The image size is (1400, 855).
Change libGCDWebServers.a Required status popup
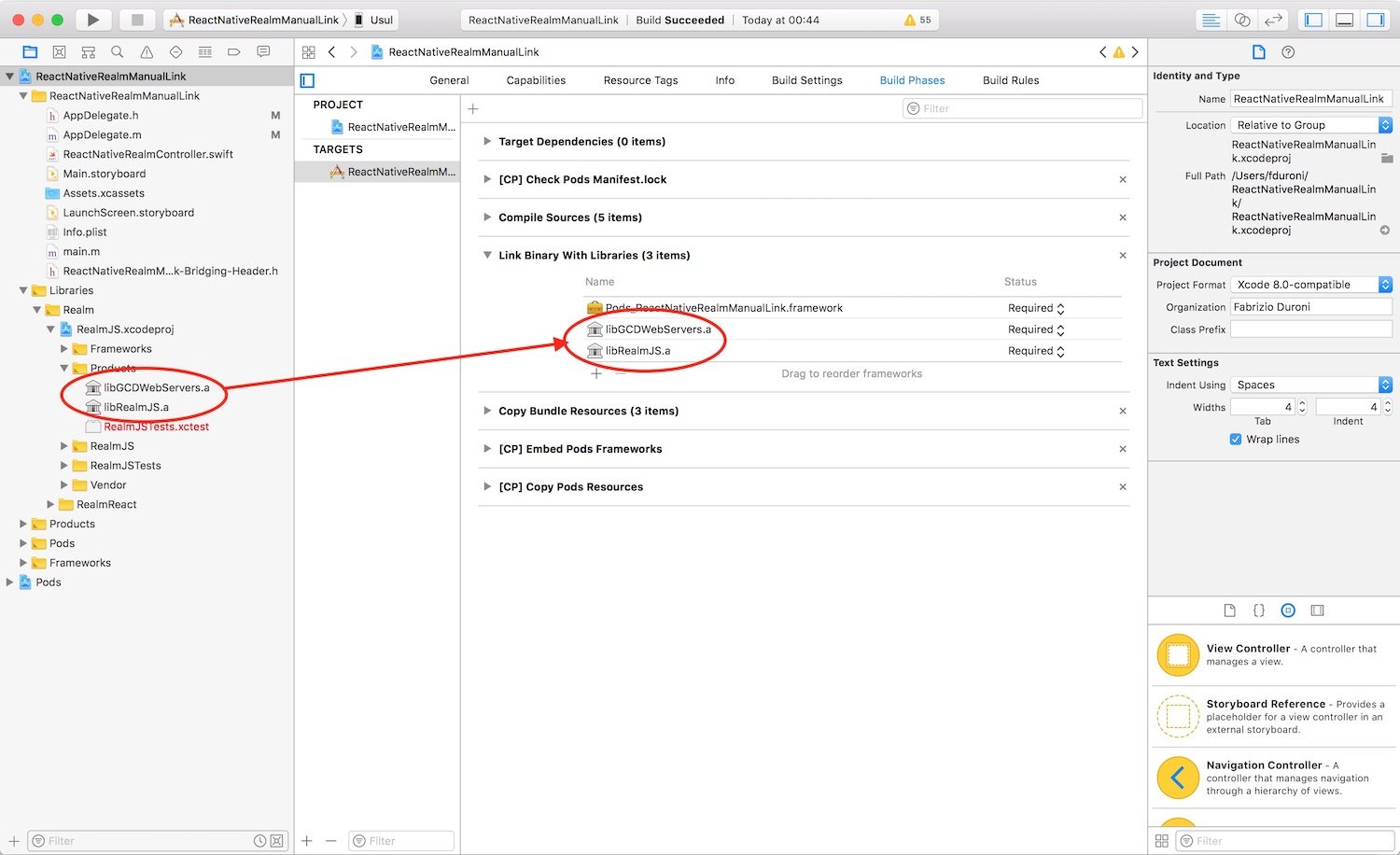tap(1036, 329)
